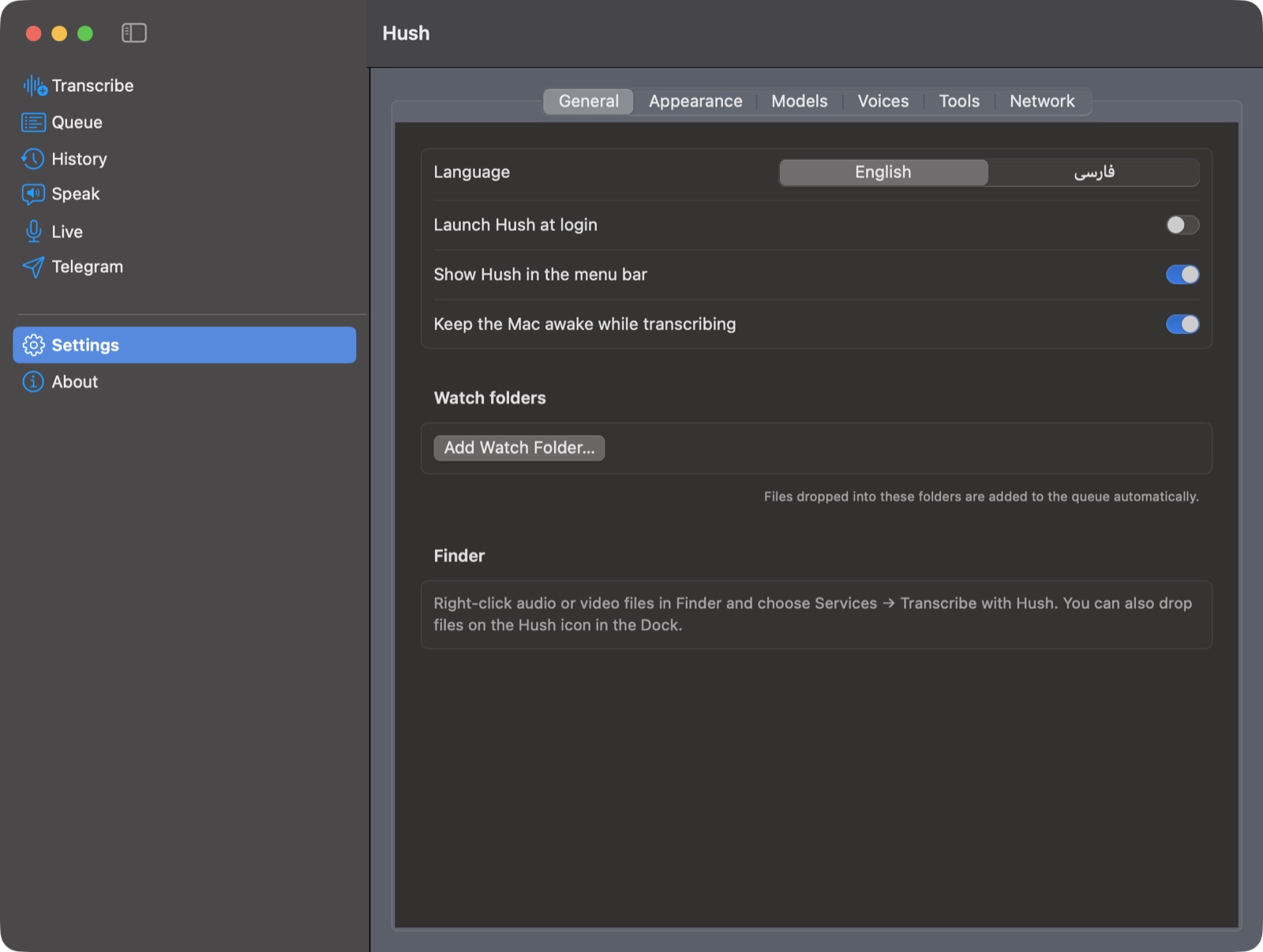
Task: Open the Models tab
Action: tap(800, 101)
